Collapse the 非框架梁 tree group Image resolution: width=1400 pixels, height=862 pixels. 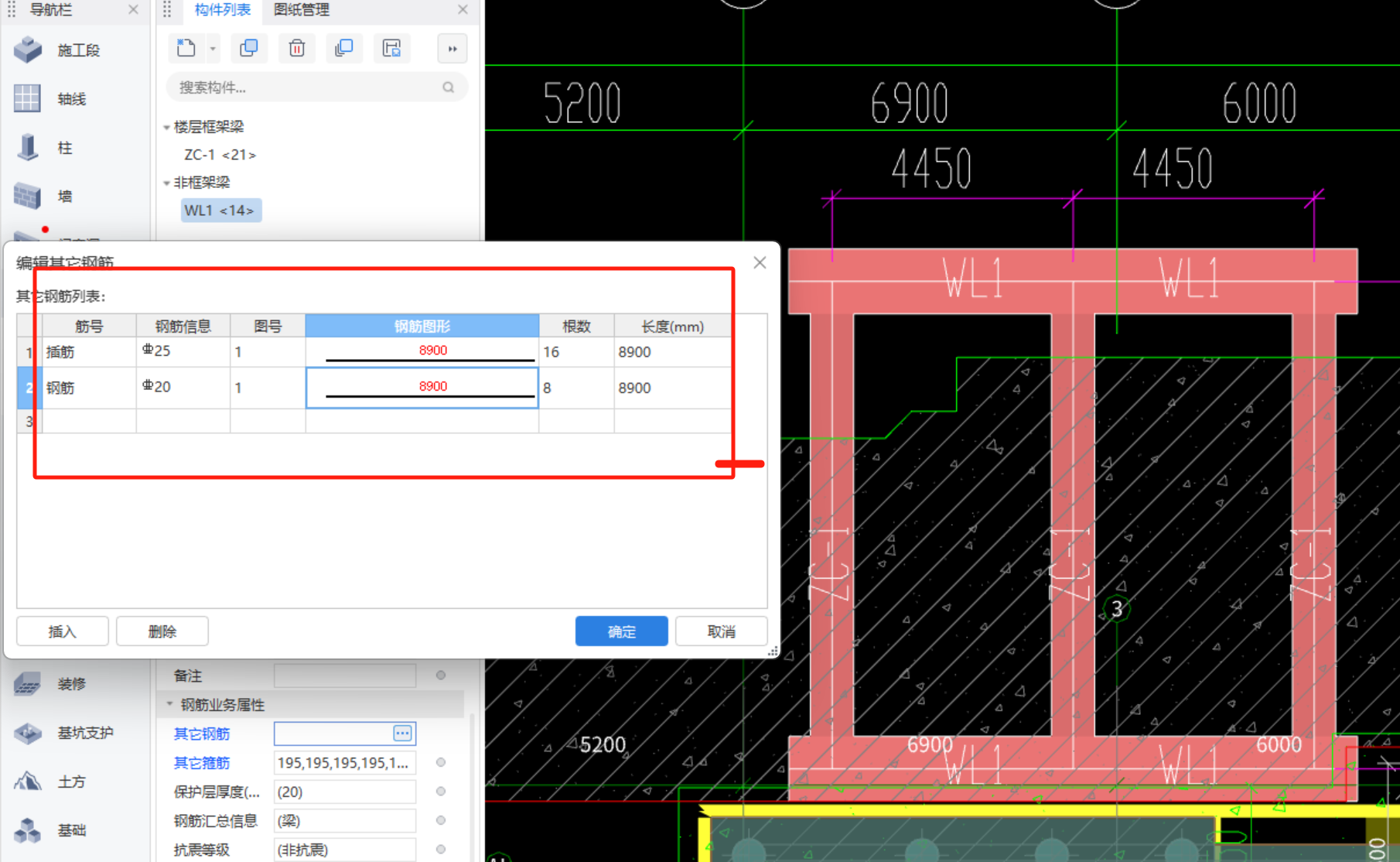pyautogui.click(x=166, y=183)
